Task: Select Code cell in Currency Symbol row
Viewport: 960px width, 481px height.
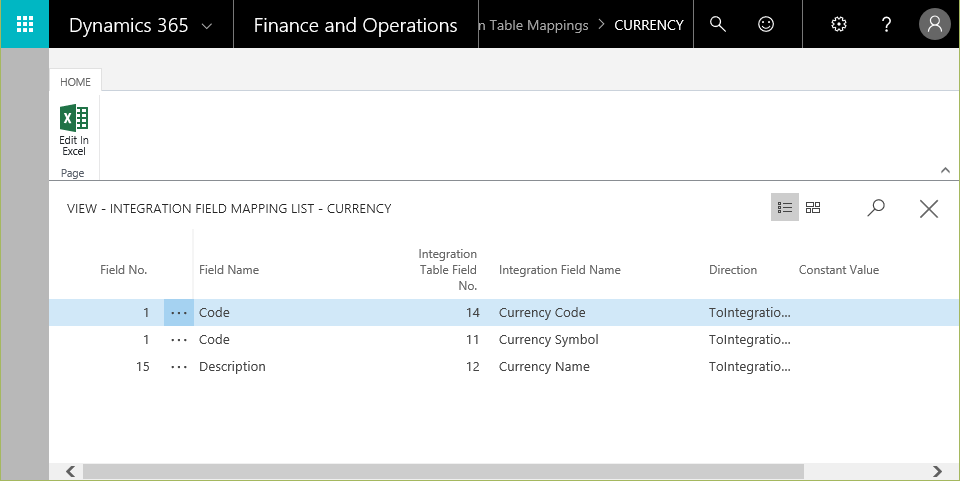Action: tap(214, 340)
